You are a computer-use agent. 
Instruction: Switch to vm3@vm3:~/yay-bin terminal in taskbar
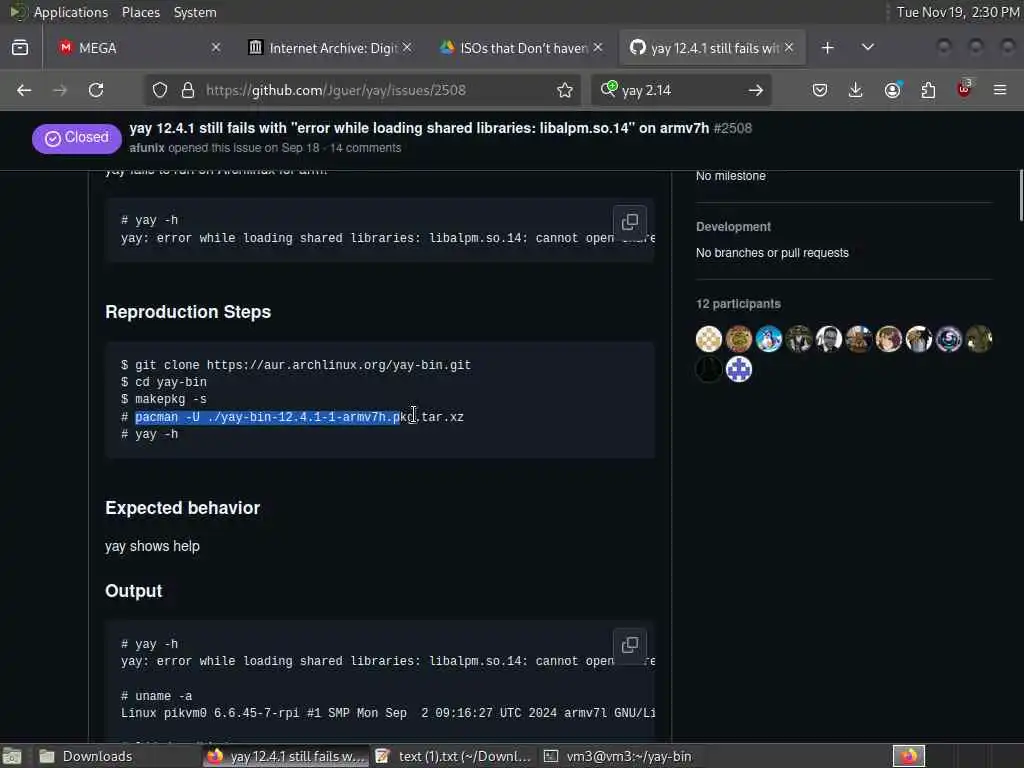point(618,756)
